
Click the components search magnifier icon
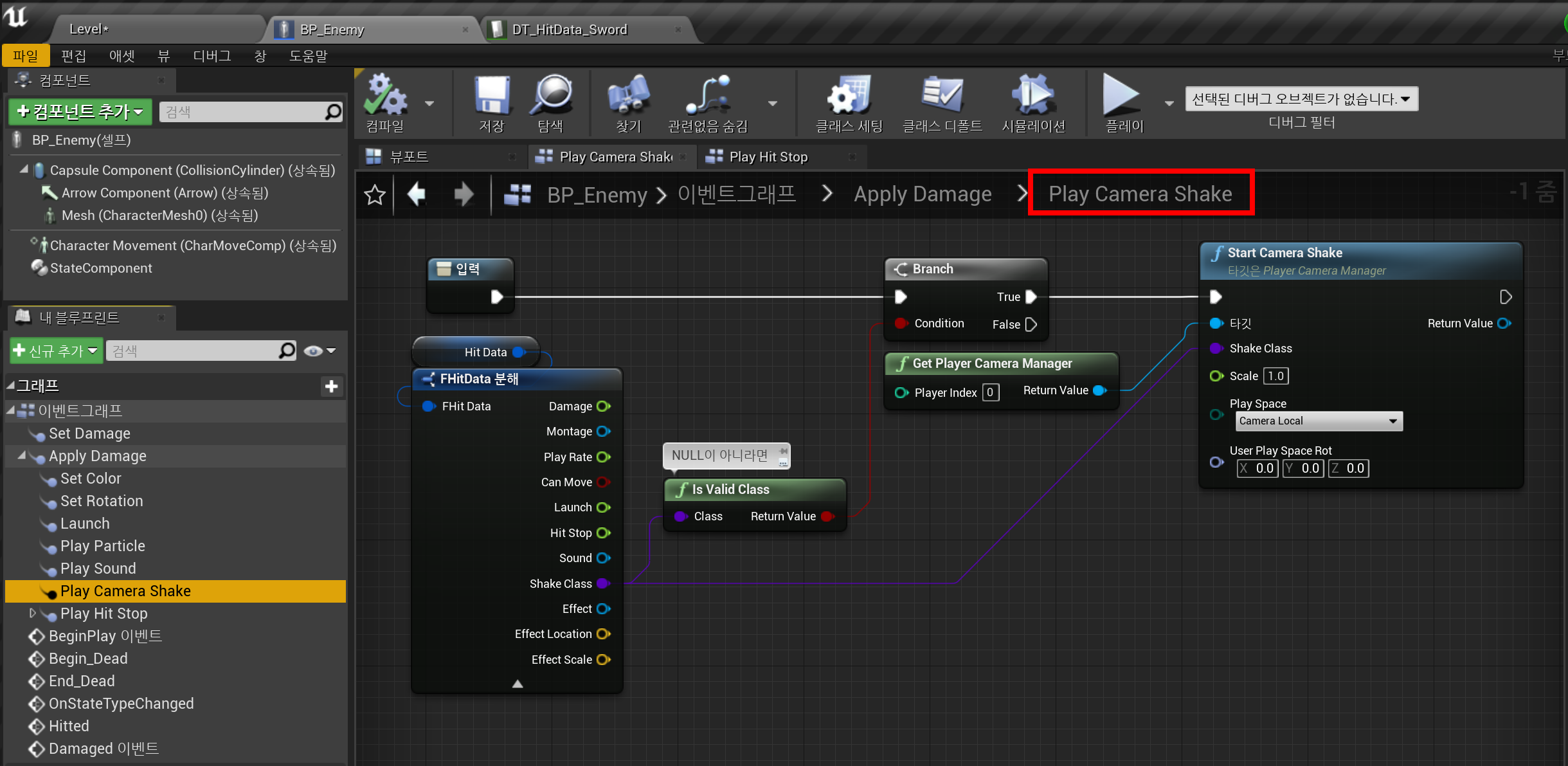point(334,112)
